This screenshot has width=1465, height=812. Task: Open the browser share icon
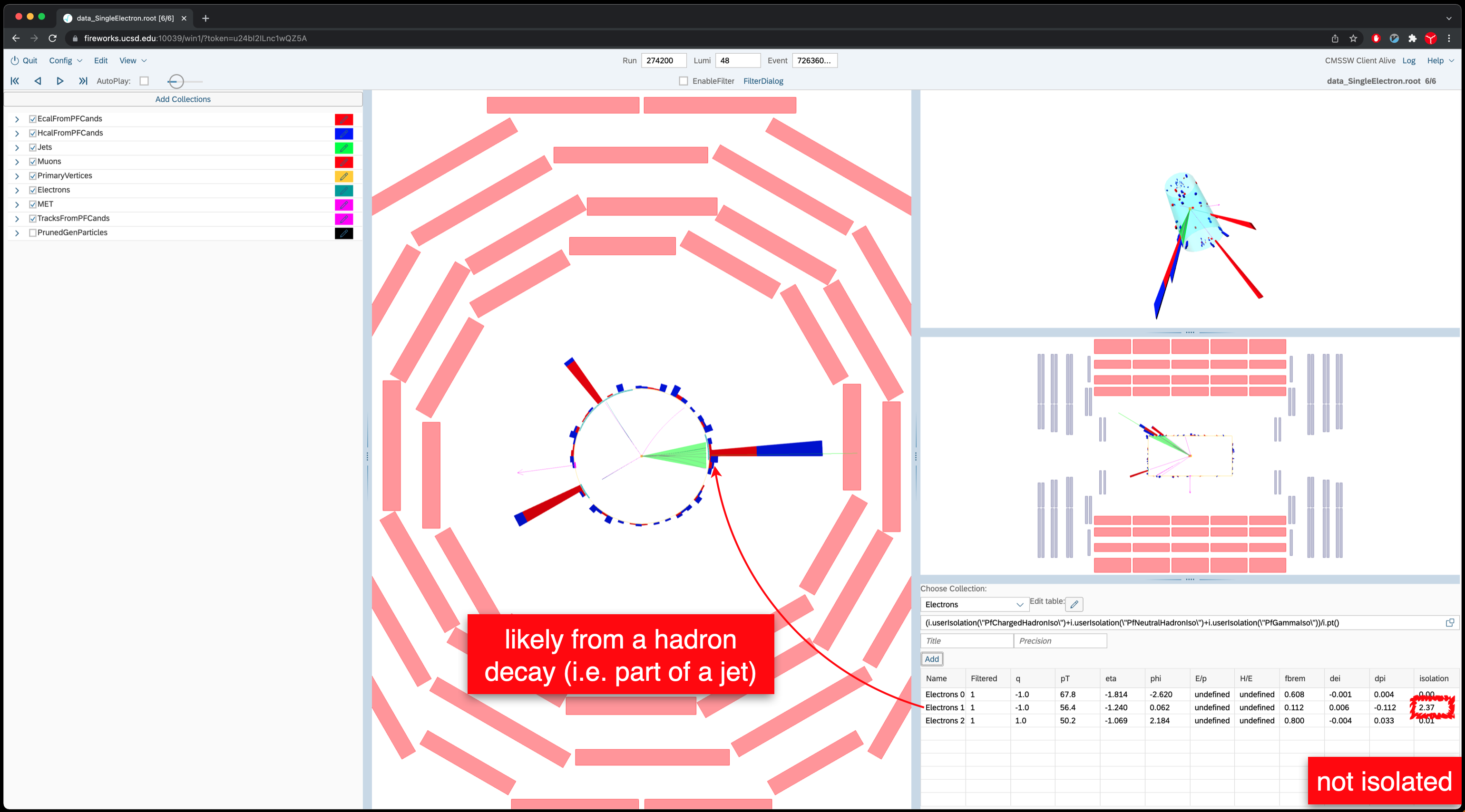pyautogui.click(x=1335, y=38)
